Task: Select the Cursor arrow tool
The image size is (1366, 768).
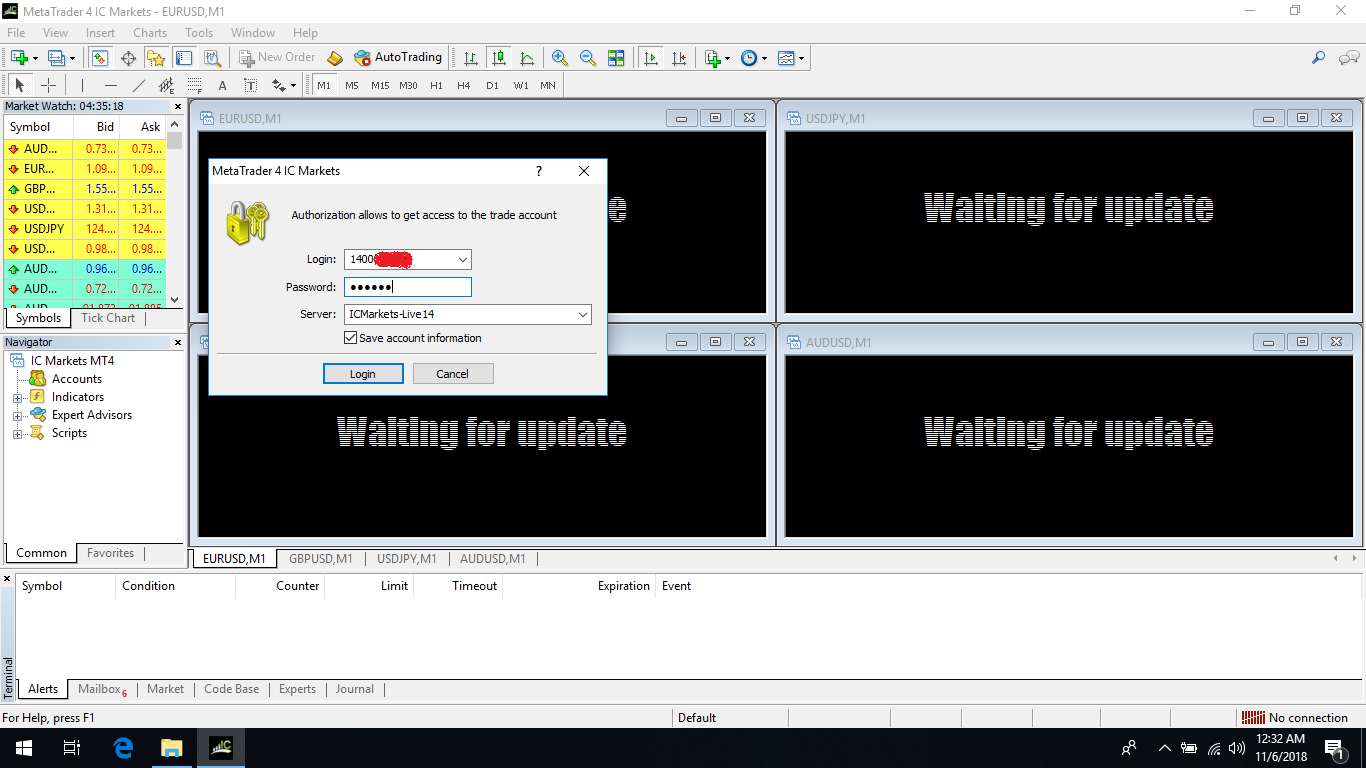Action: point(19,85)
